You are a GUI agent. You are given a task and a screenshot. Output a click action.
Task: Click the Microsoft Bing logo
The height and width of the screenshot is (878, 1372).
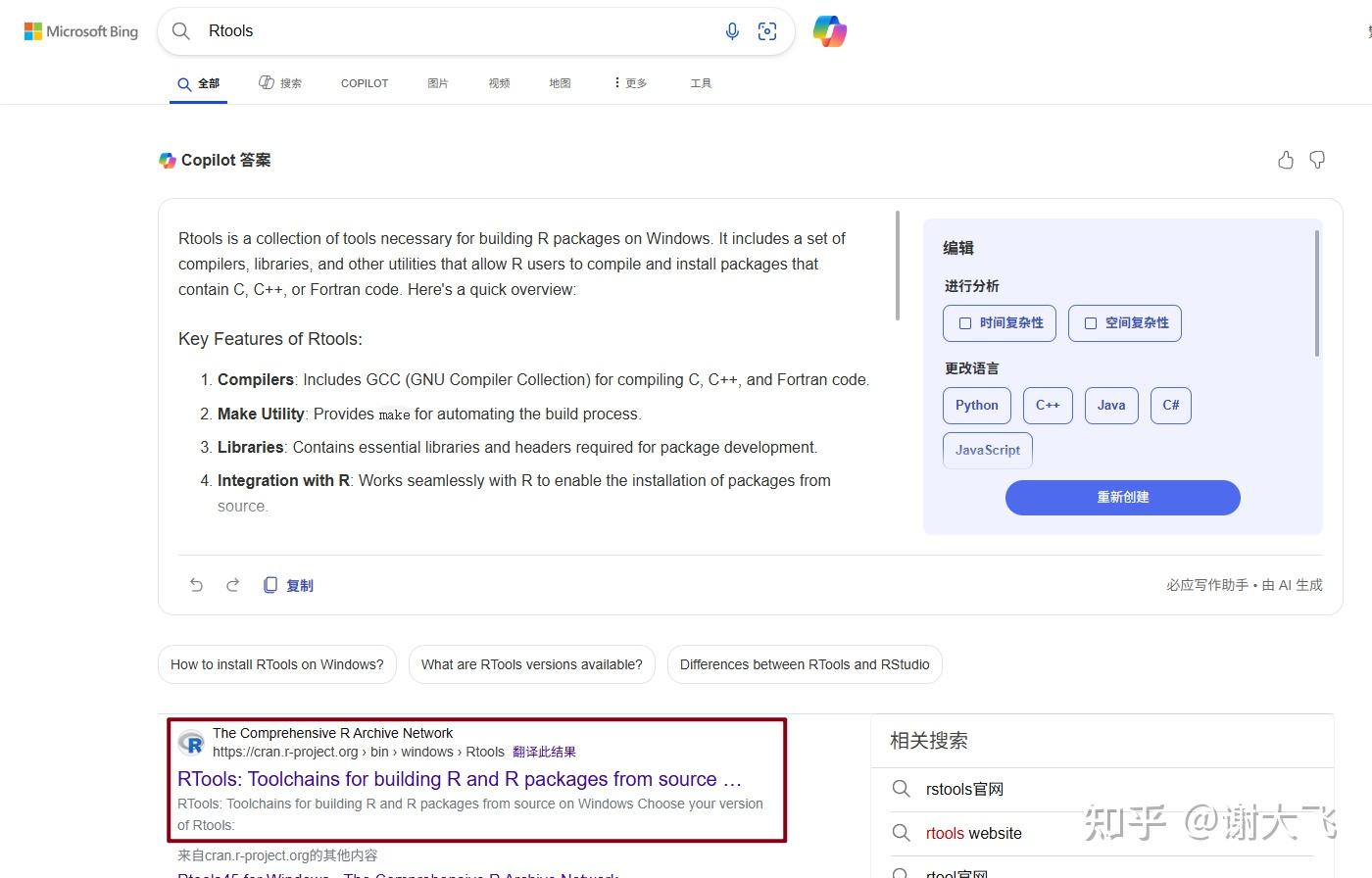tap(80, 30)
